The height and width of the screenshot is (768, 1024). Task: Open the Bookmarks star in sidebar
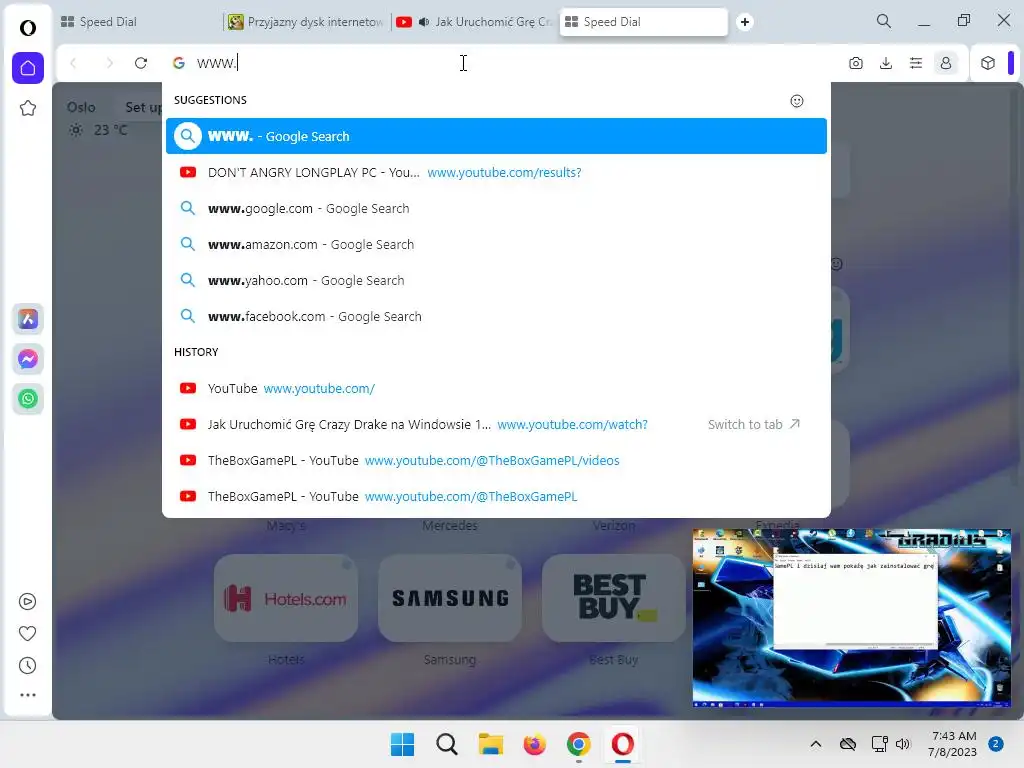tap(27, 108)
